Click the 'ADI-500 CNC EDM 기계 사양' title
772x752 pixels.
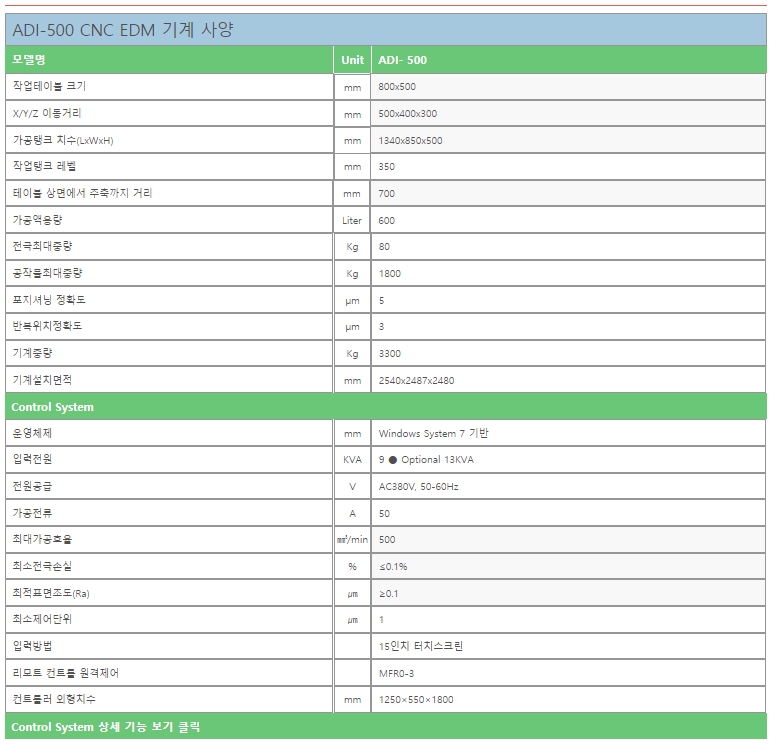coord(122,30)
